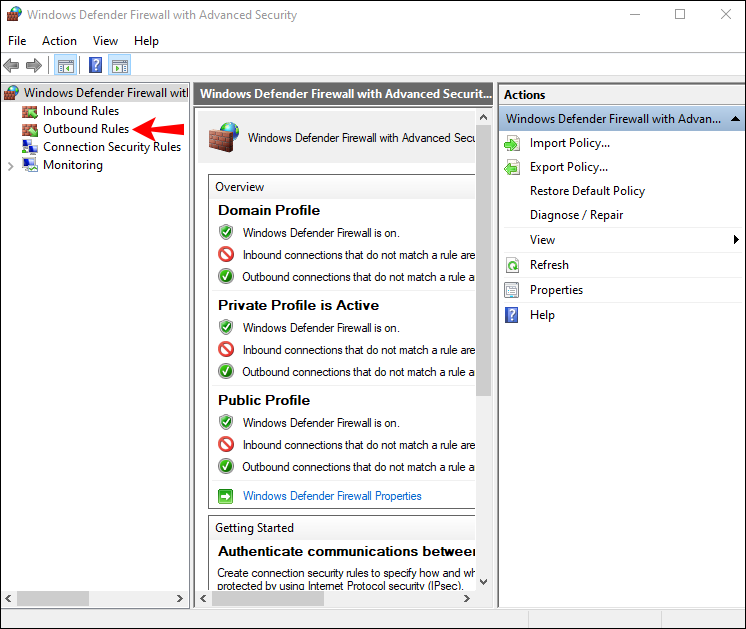Click the center pane horizontal scroll left arrow

(204, 599)
